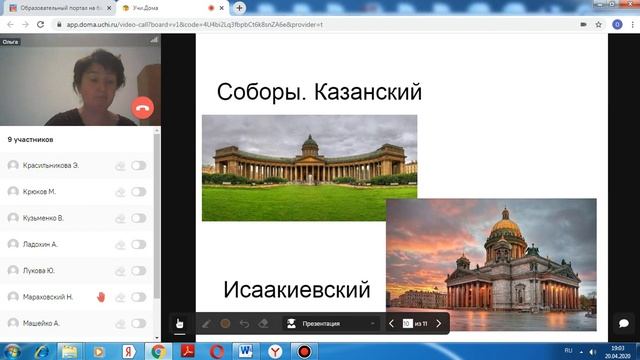Screen dimensions: 640x360
Task: Select the eraser tool
Action: click(x=264, y=324)
